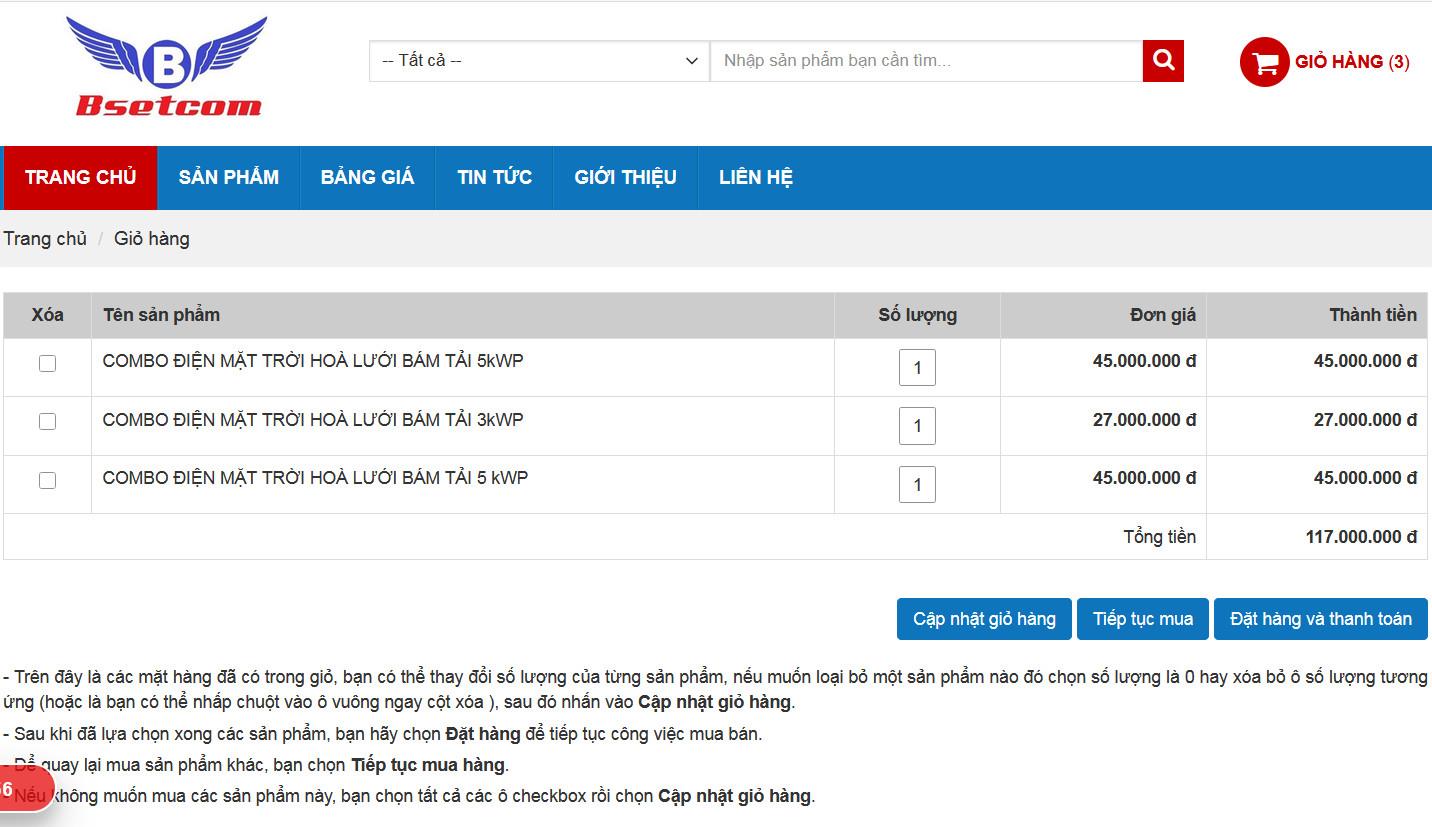
Task: Click the quantity field of the 3kWP combo
Action: (x=917, y=426)
